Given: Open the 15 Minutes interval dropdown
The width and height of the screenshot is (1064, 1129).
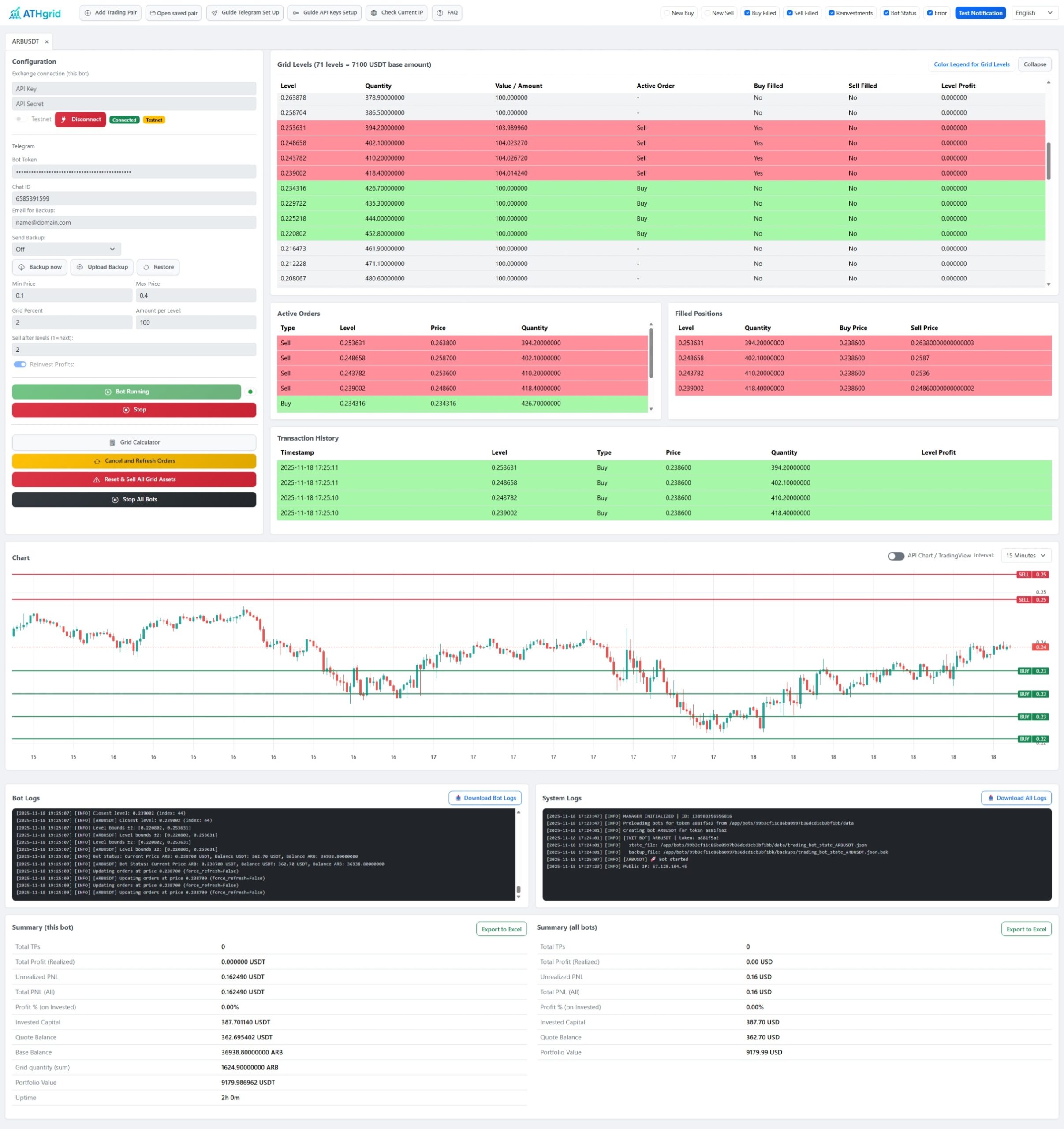Looking at the screenshot, I should [1025, 555].
